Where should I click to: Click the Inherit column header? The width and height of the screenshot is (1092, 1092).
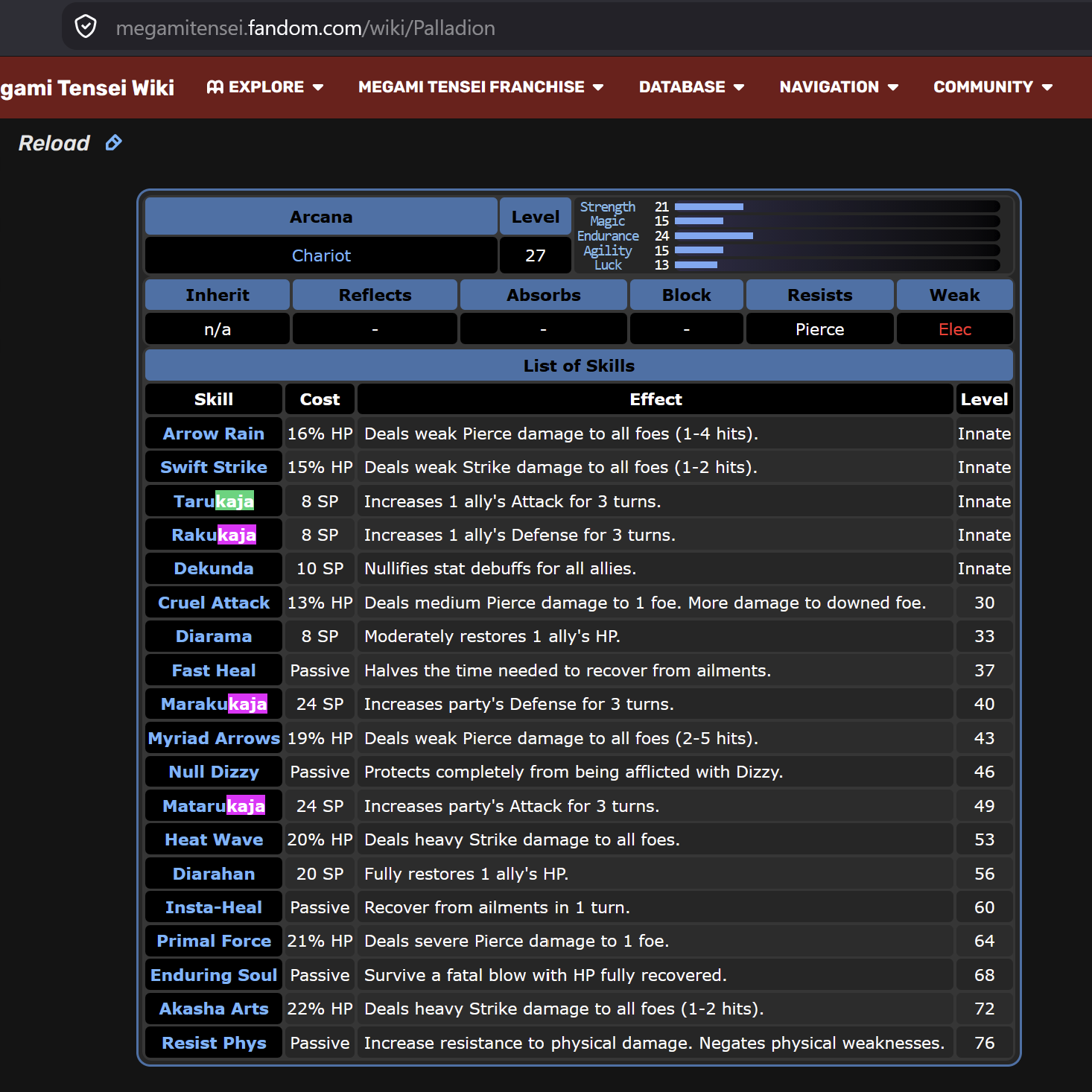(218, 295)
